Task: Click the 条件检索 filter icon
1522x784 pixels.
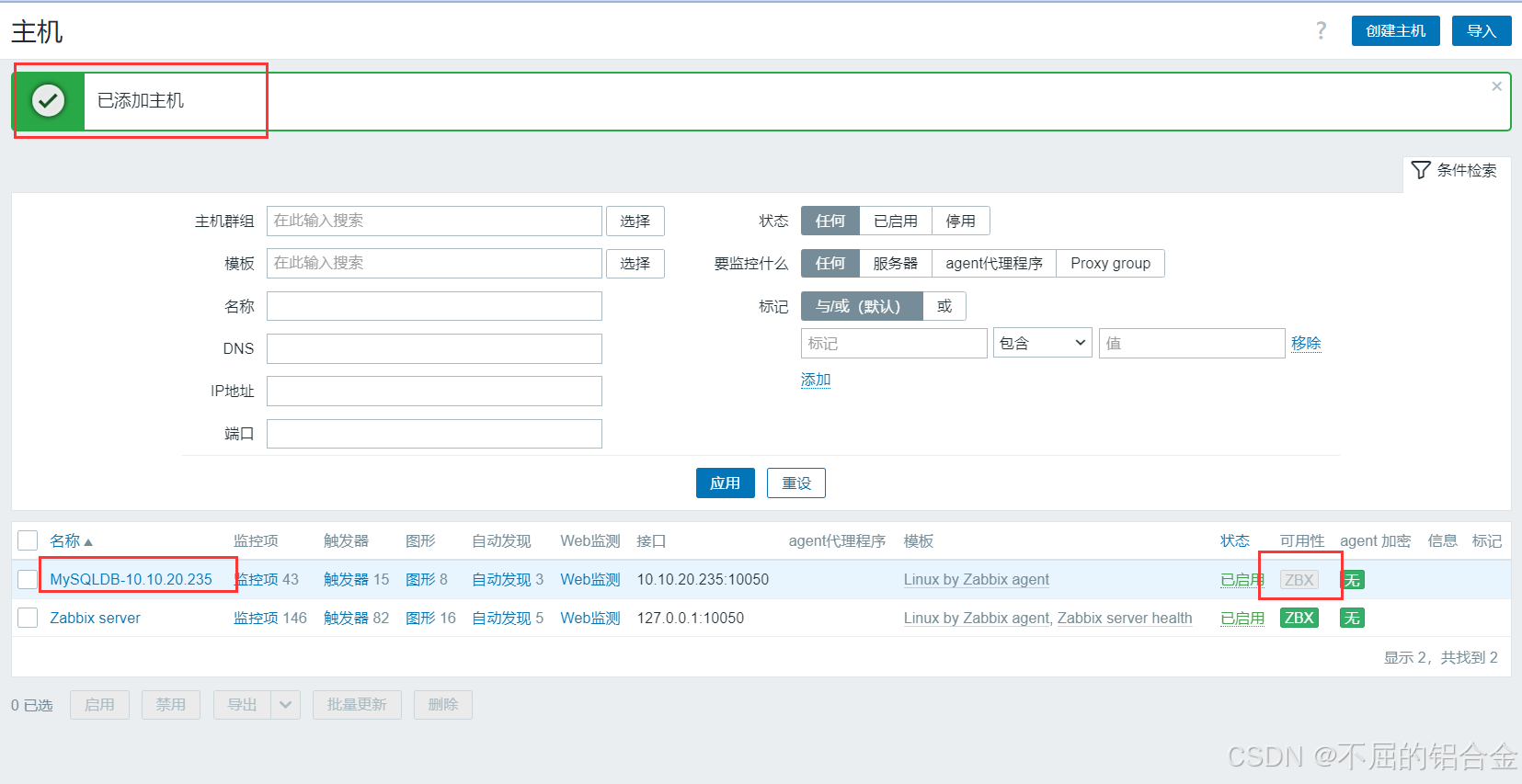Action: (1421, 170)
